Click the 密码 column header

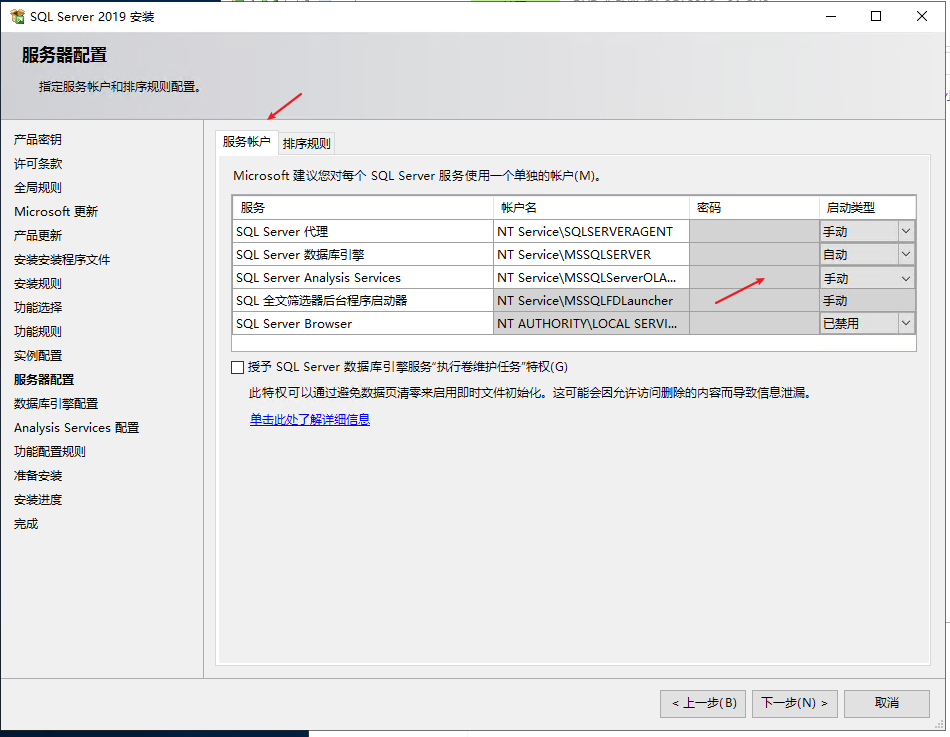[754, 208]
